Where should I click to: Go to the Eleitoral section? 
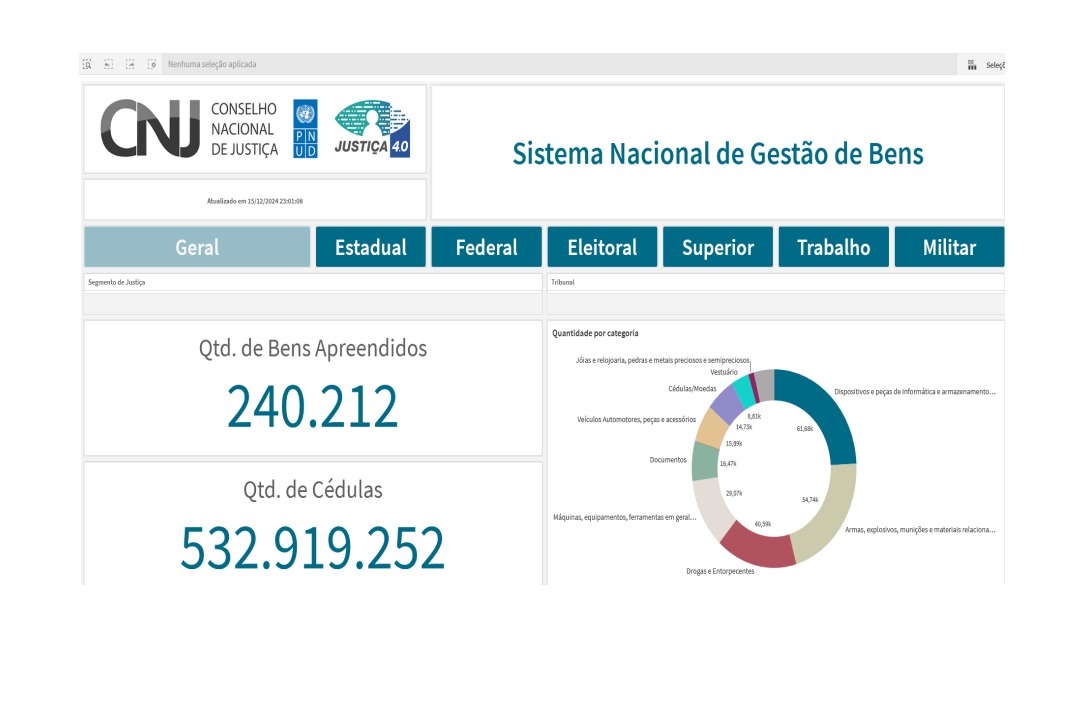[x=602, y=247]
